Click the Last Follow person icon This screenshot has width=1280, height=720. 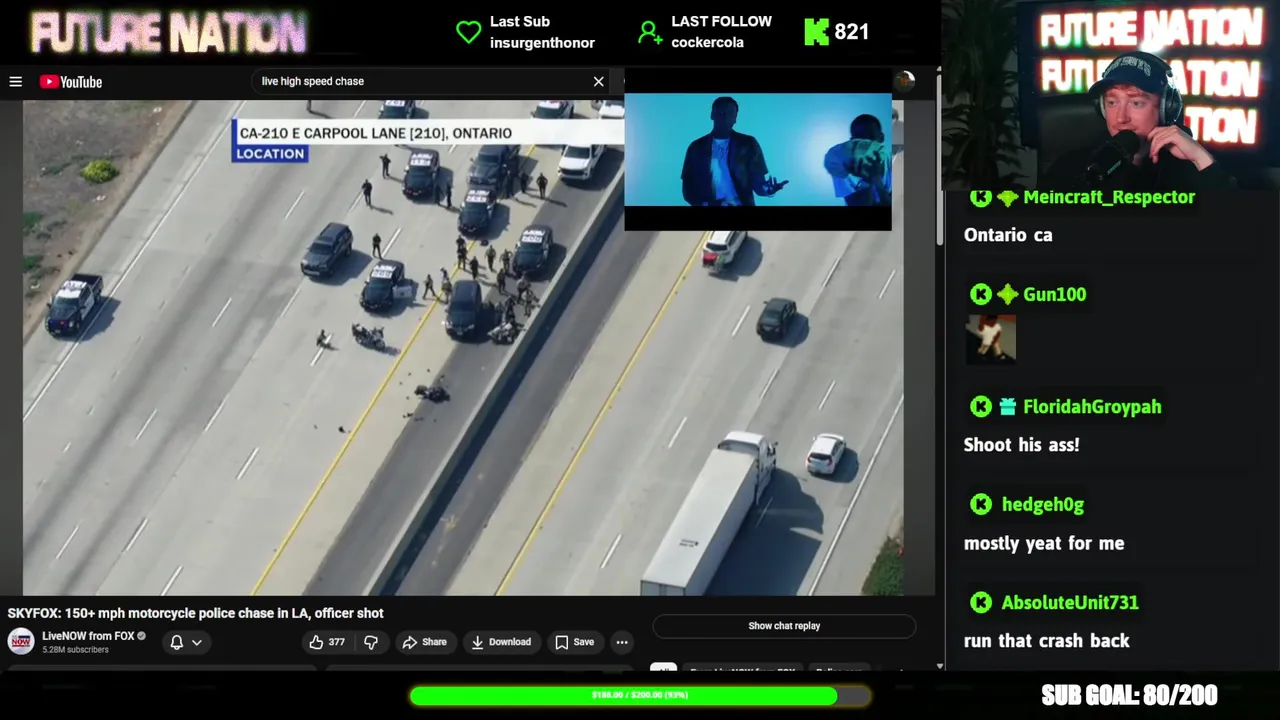click(x=650, y=33)
